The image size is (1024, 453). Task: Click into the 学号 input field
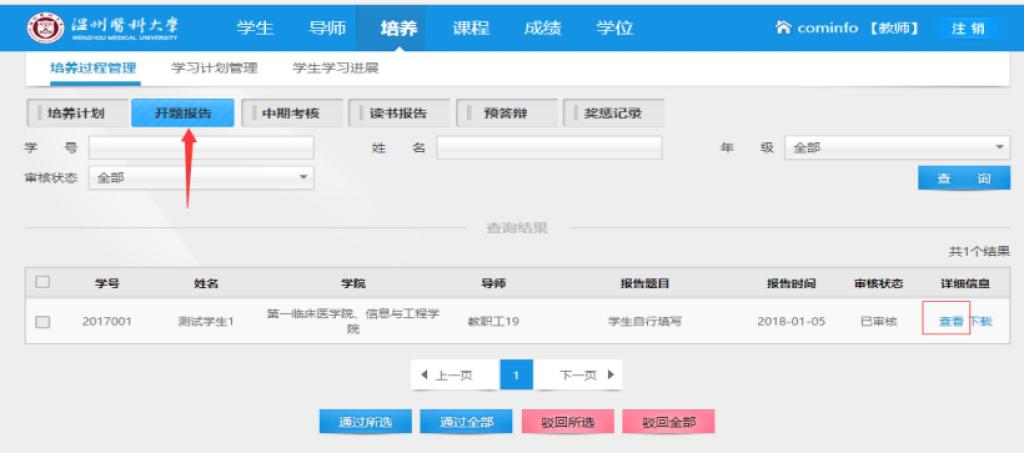[x=201, y=148]
